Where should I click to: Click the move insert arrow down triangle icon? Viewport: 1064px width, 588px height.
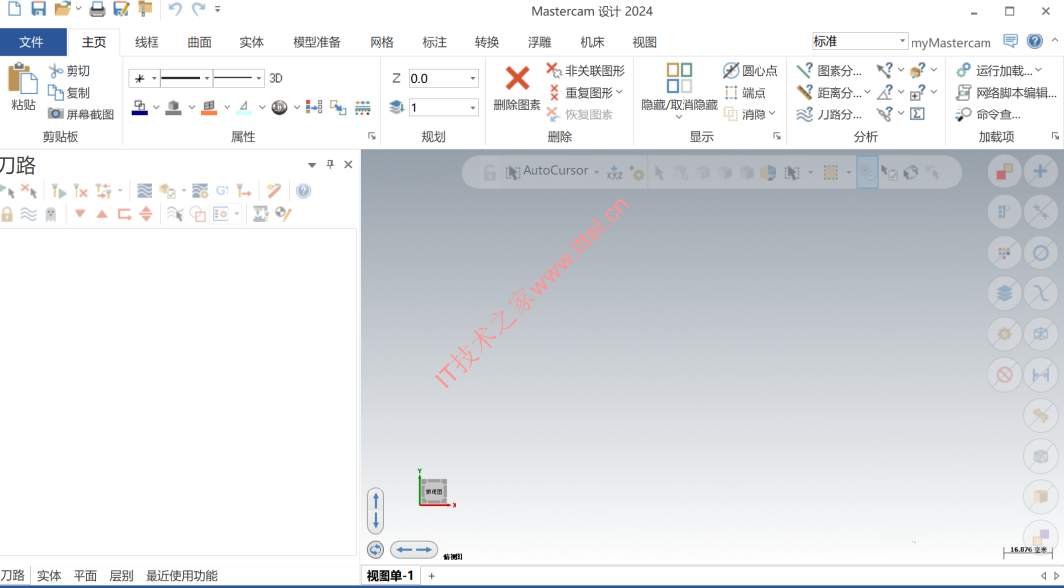click(x=80, y=214)
